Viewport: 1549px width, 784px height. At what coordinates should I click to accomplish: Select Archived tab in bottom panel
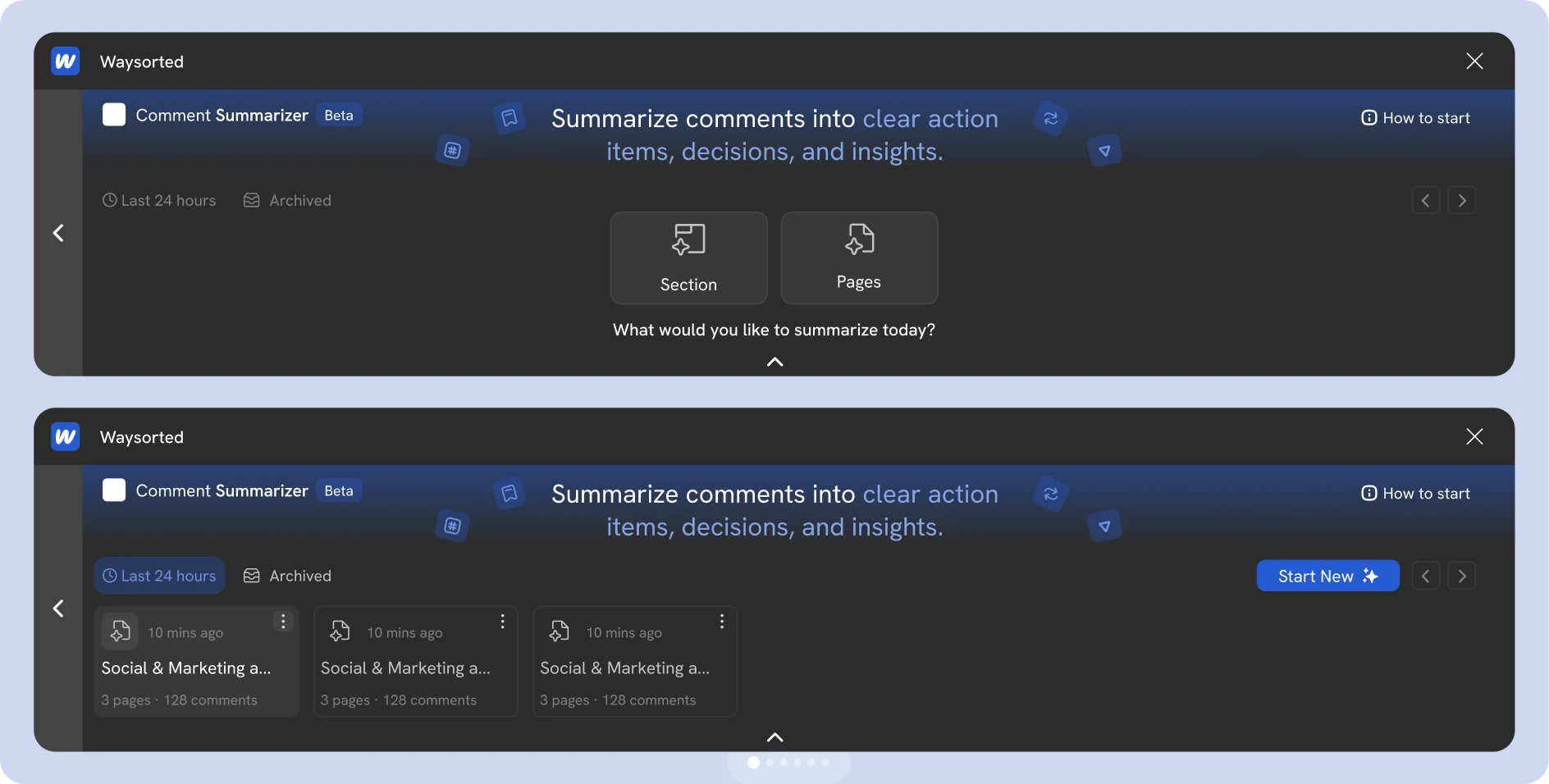point(288,576)
